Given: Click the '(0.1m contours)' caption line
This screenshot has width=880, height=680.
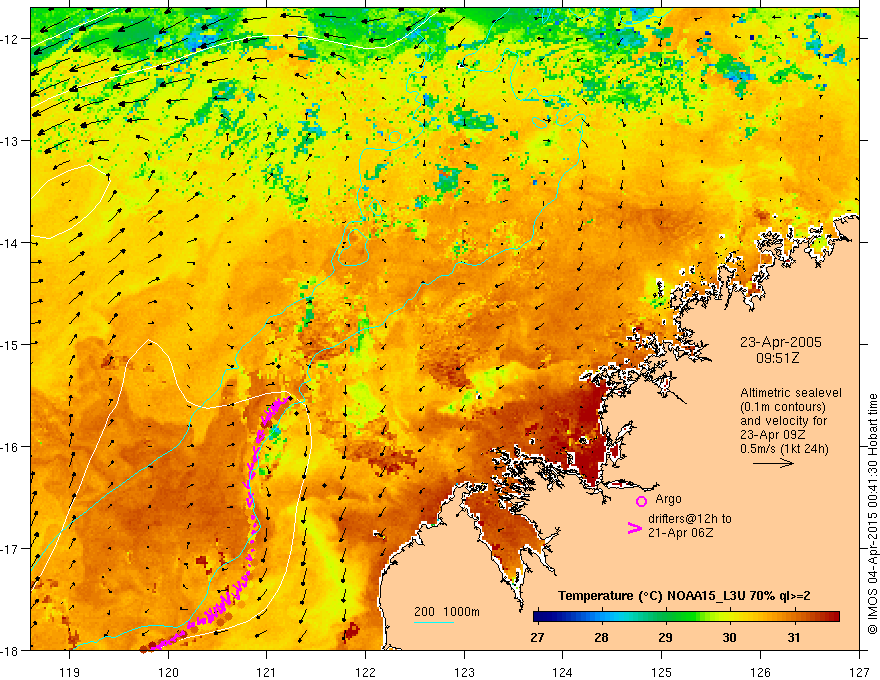Looking at the screenshot, I should (782, 407).
